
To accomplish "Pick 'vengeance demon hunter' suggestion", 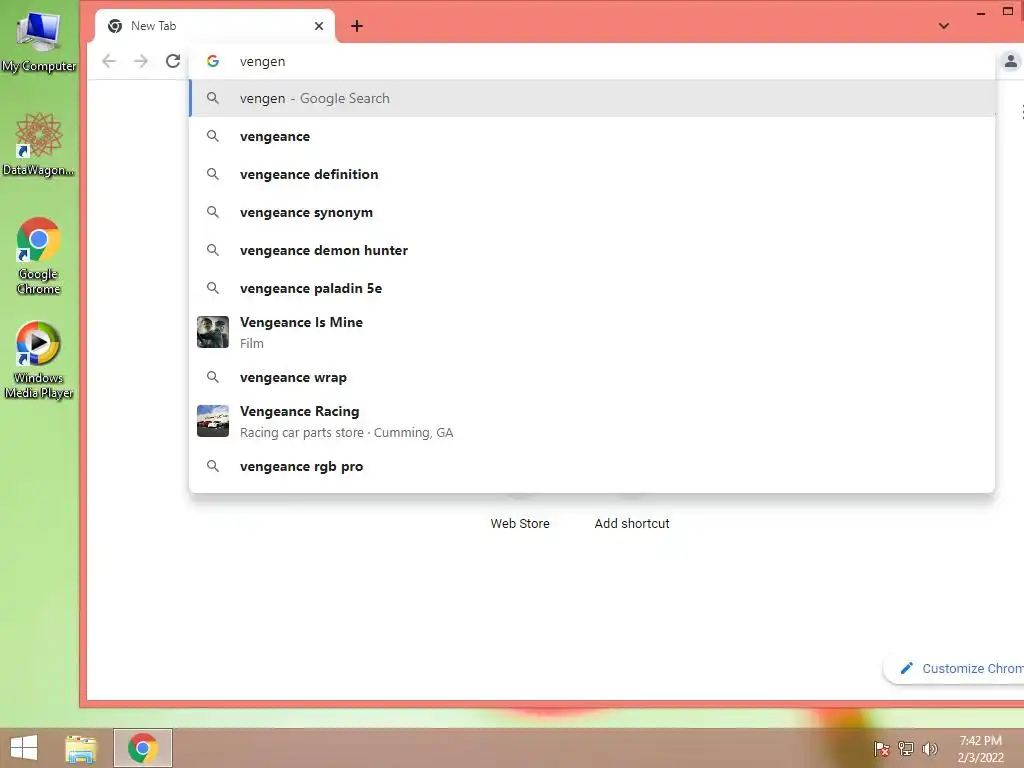I will (x=592, y=250).
